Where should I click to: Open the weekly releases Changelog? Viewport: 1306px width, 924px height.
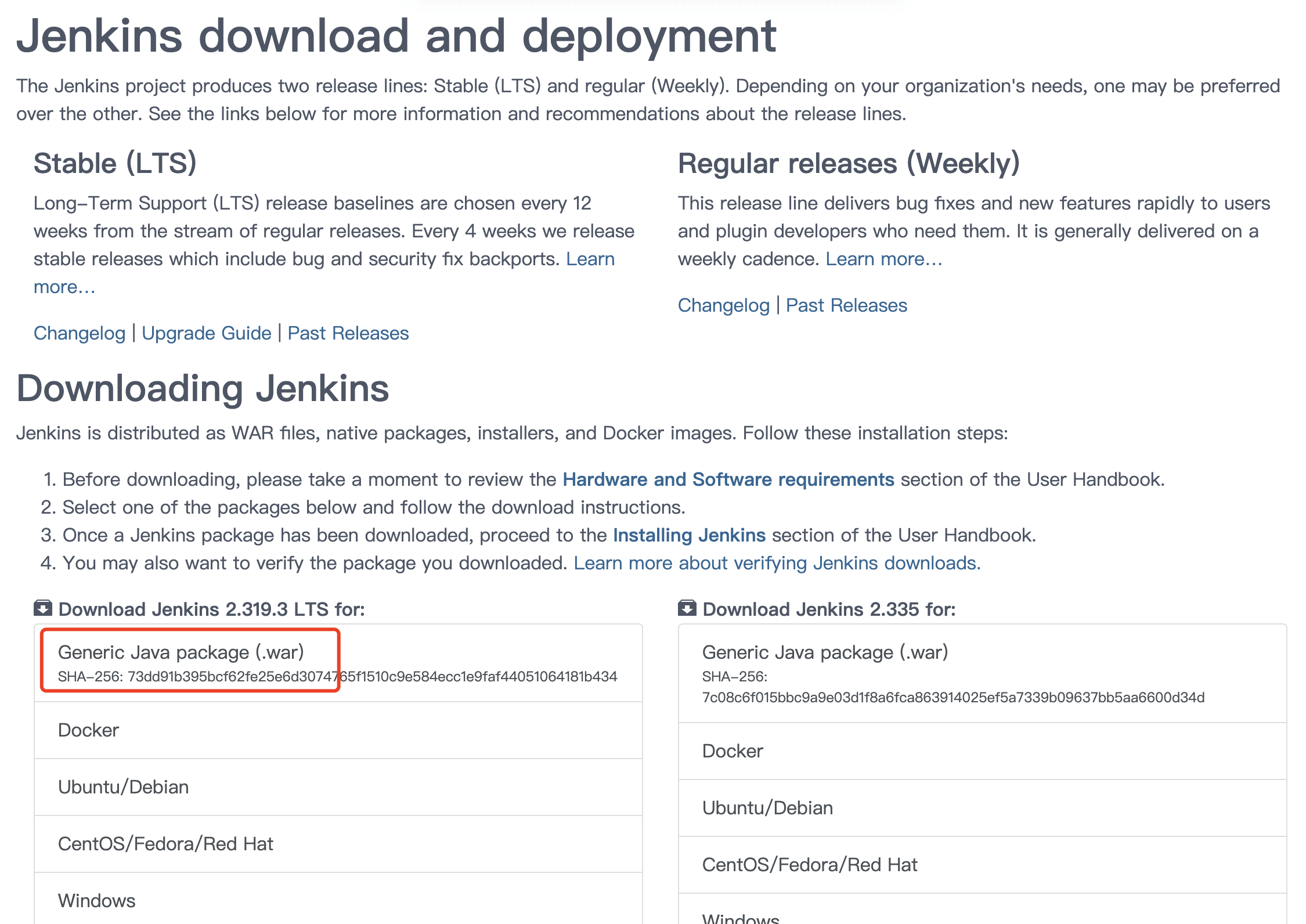(724, 305)
